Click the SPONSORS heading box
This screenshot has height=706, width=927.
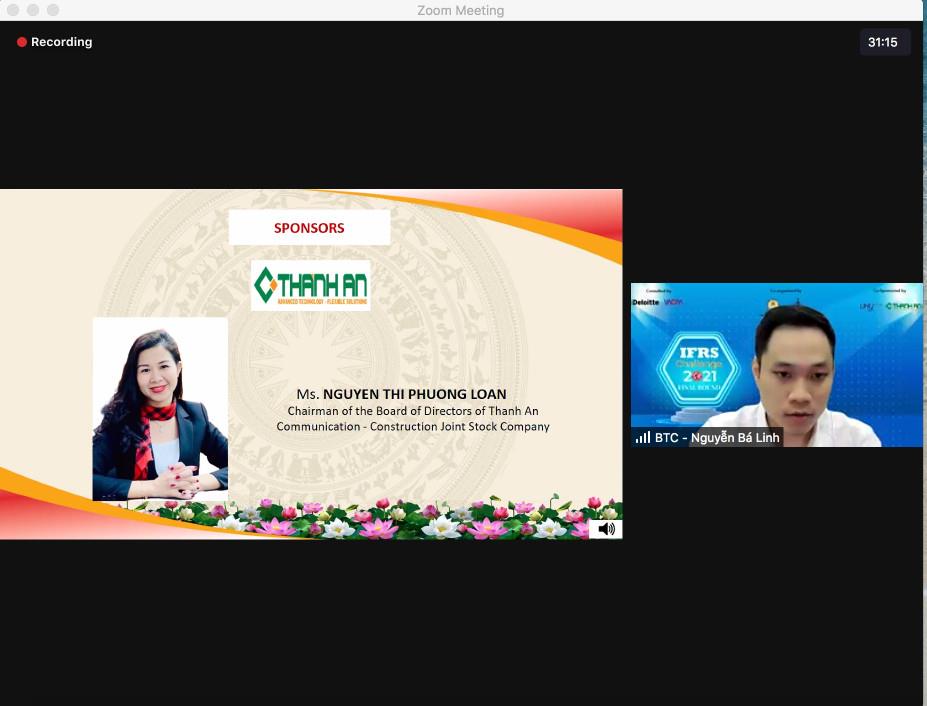(309, 228)
